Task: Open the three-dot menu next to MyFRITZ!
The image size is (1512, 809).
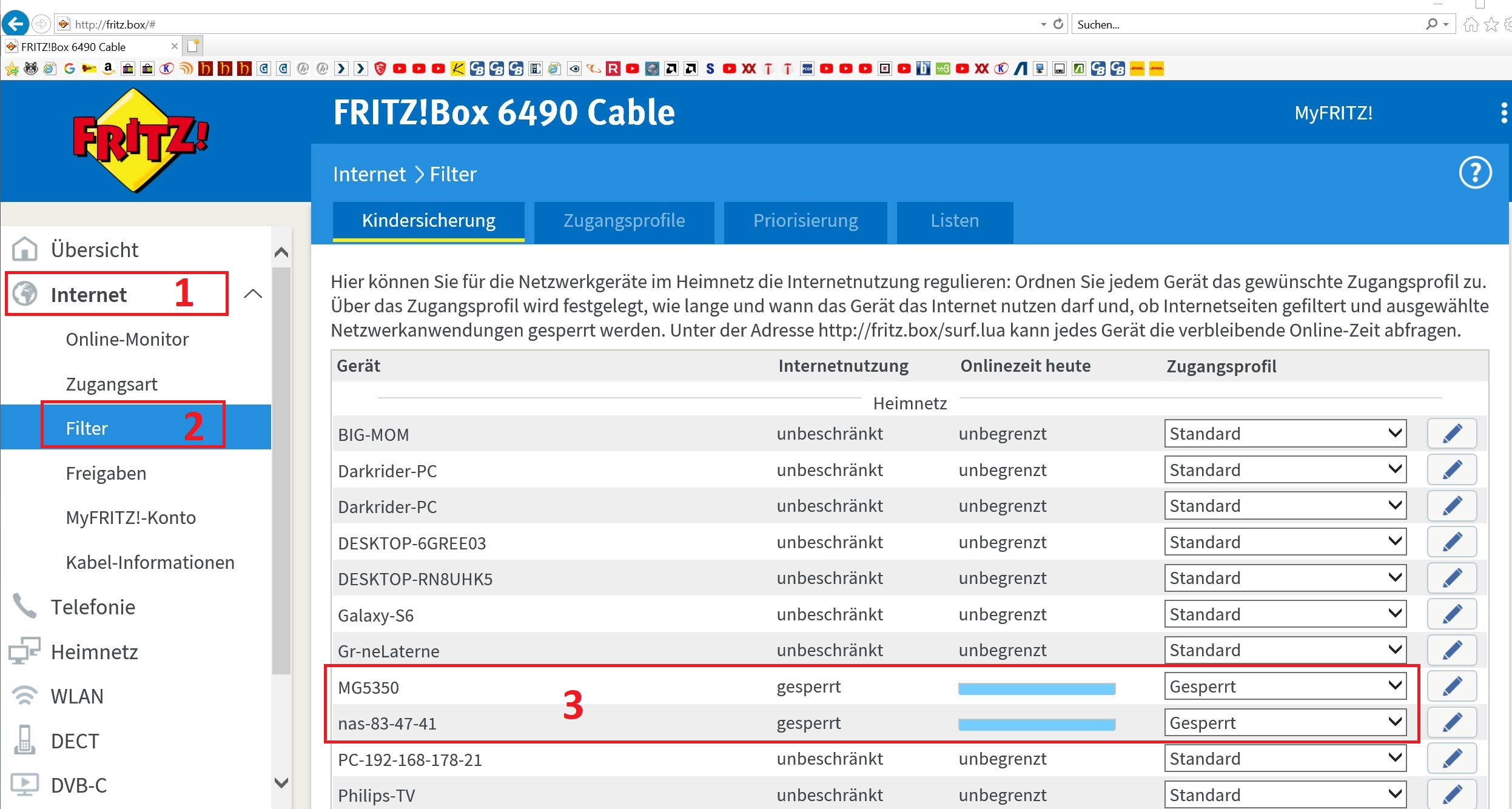Action: click(x=1504, y=113)
